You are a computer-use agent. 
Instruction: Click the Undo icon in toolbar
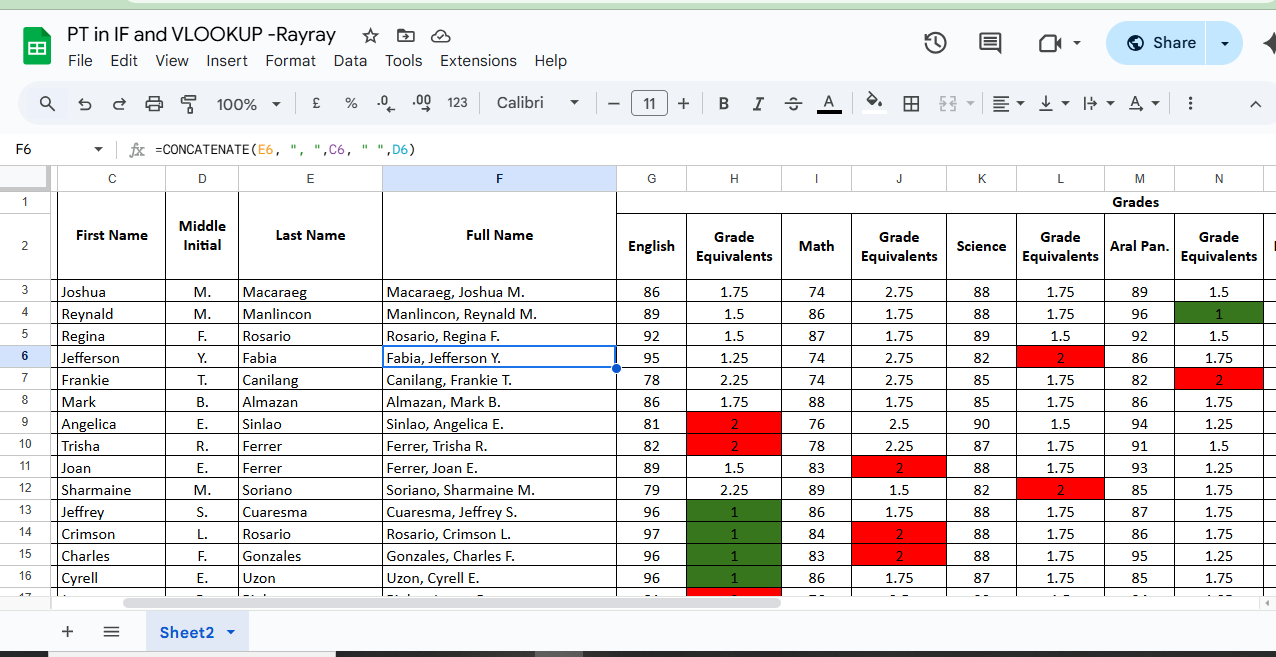[85, 103]
